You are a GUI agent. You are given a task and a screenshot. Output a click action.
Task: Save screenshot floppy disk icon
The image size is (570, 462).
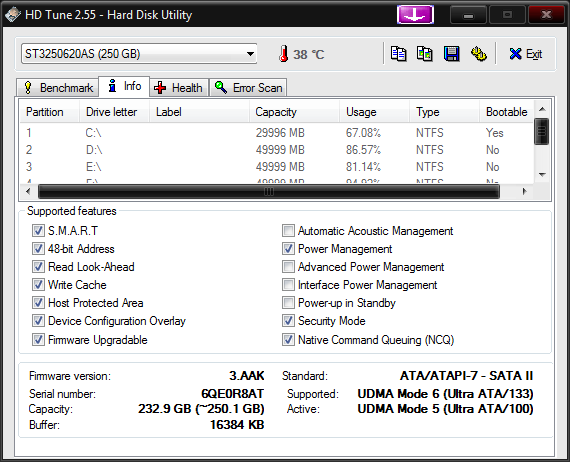pyautogui.click(x=451, y=54)
